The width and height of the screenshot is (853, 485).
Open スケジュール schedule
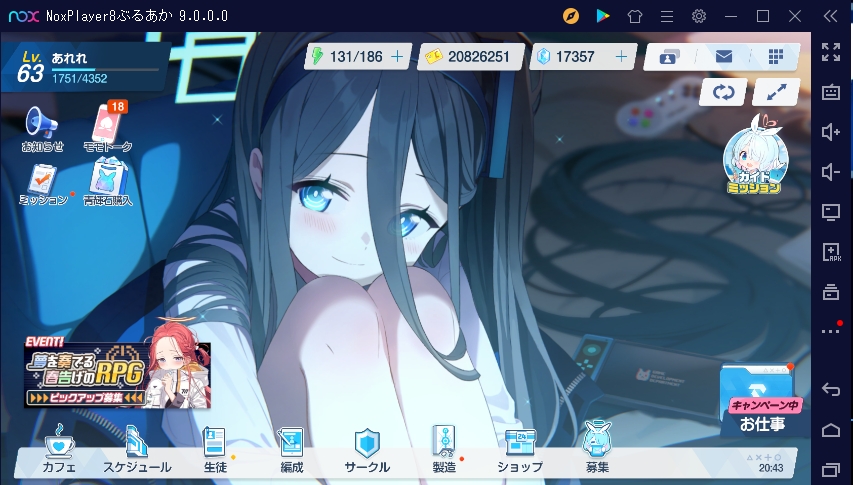coord(137,448)
